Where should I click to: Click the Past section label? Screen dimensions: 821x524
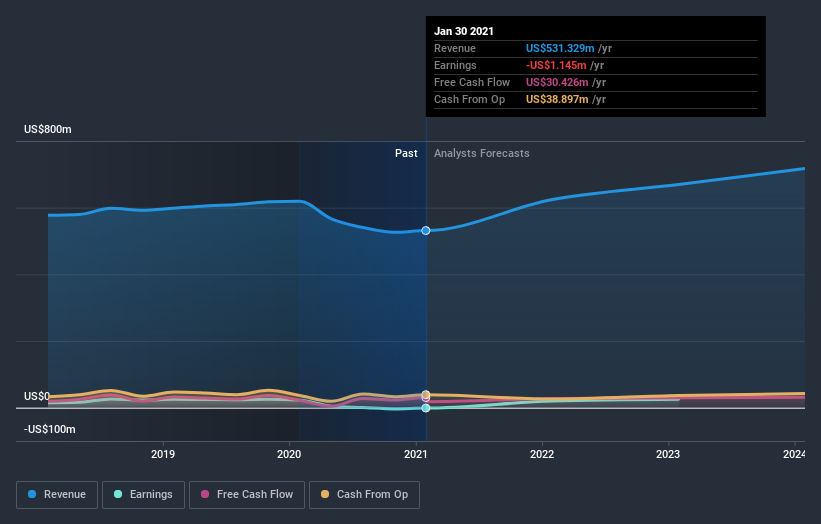click(406, 153)
